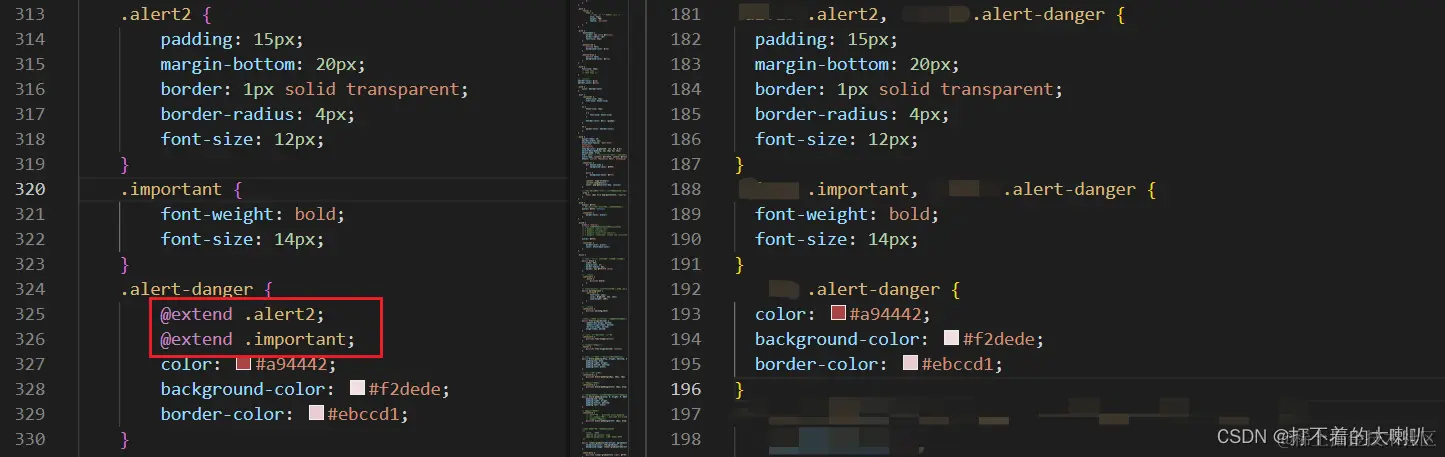This screenshot has height=457, width=1445.
Task: Click the #ebccd1 swatch on line 329
Action: point(316,414)
